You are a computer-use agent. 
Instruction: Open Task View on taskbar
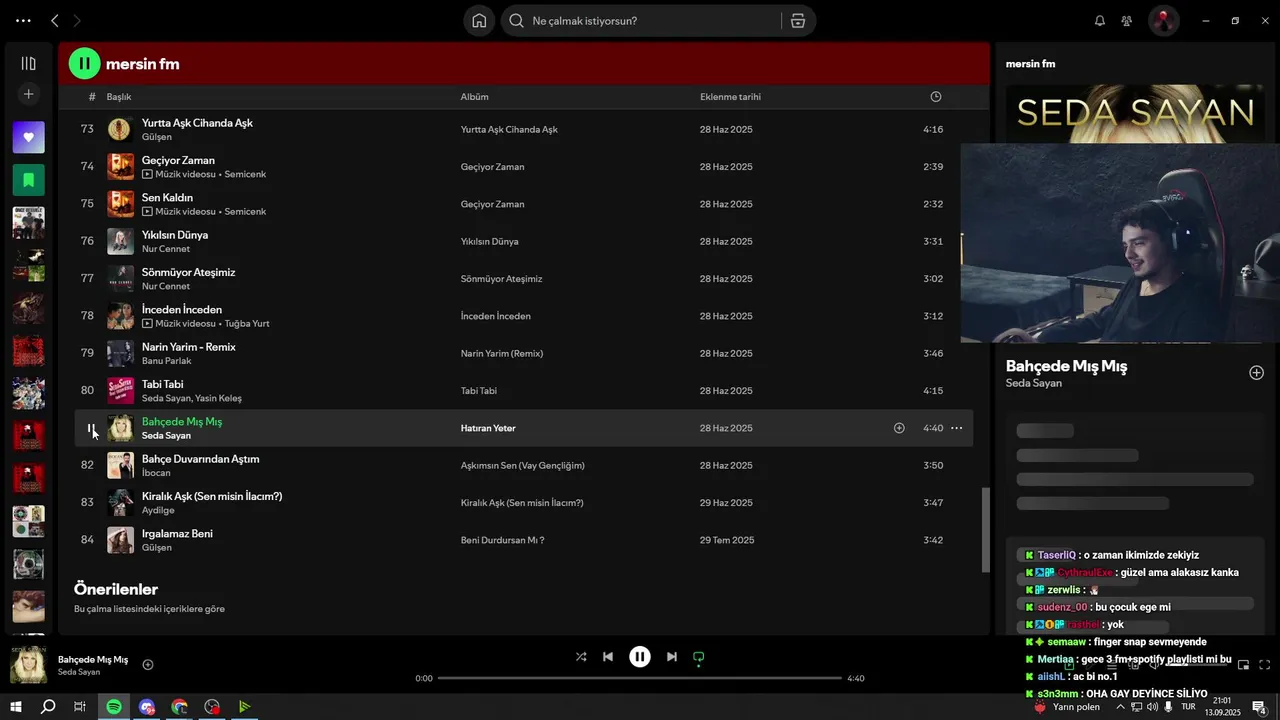point(80,707)
